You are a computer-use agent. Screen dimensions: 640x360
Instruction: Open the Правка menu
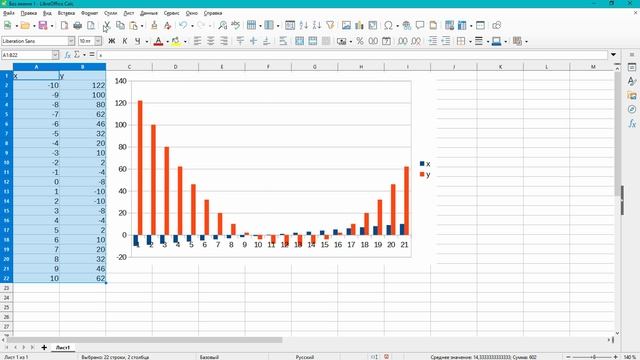[29, 13]
